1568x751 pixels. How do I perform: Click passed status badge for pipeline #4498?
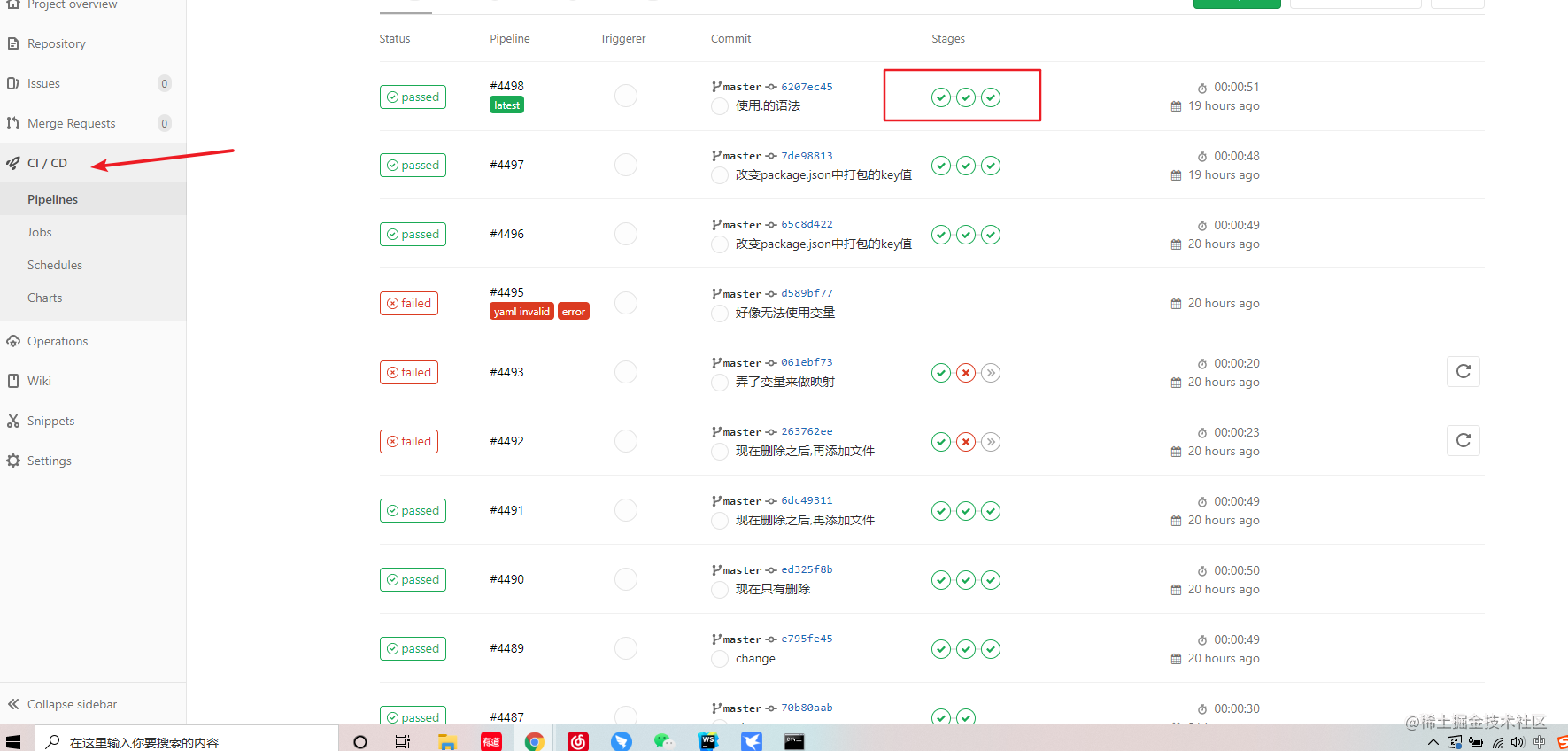413,97
